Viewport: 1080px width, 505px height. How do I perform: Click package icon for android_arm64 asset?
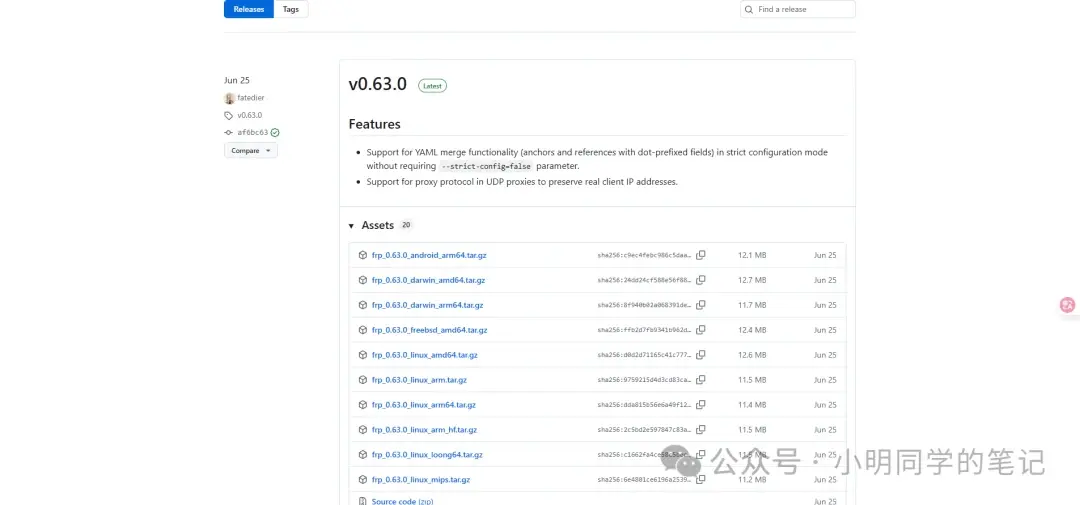tap(363, 255)
